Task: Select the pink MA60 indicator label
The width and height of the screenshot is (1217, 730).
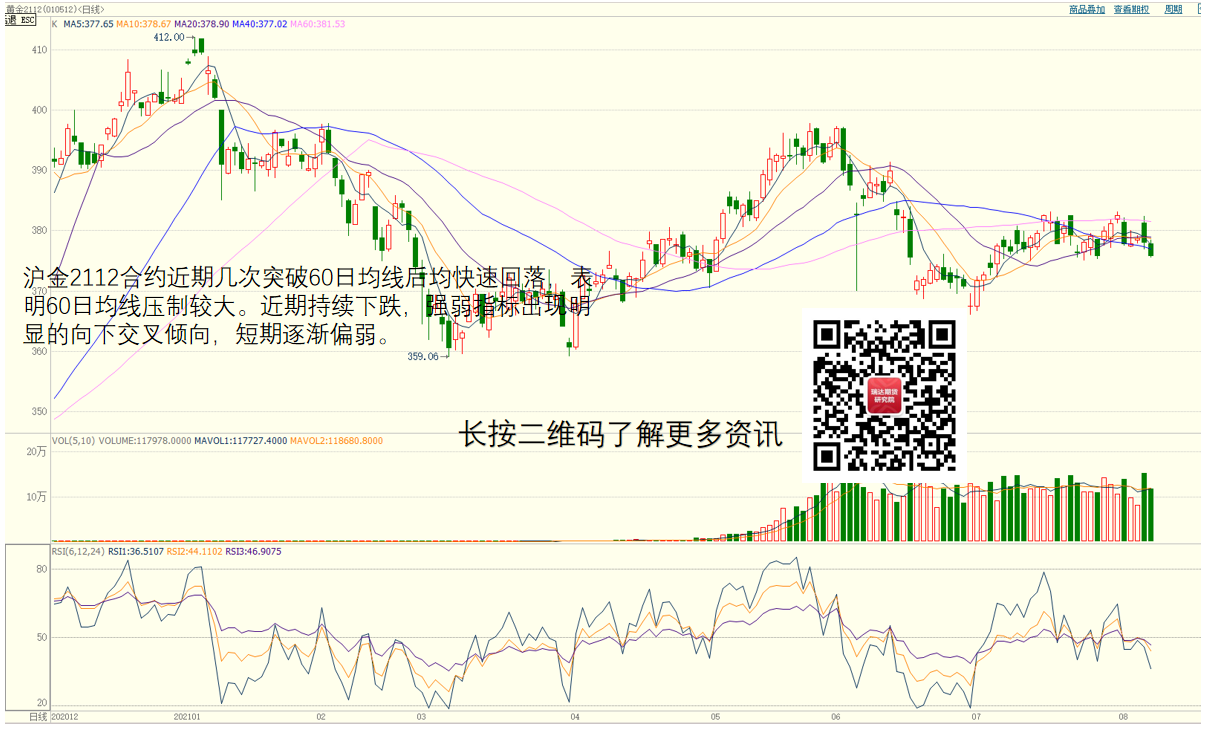Action: tap(317, 23)
